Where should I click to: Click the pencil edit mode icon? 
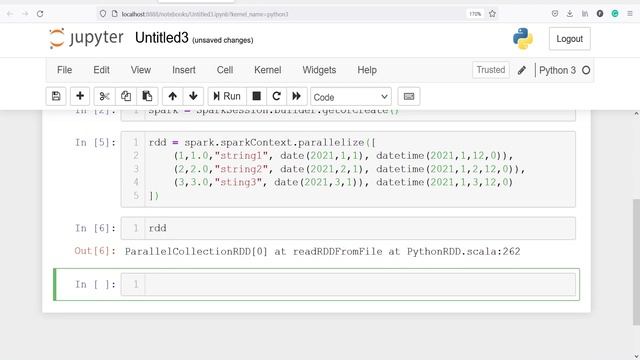(x=522, y=70)
